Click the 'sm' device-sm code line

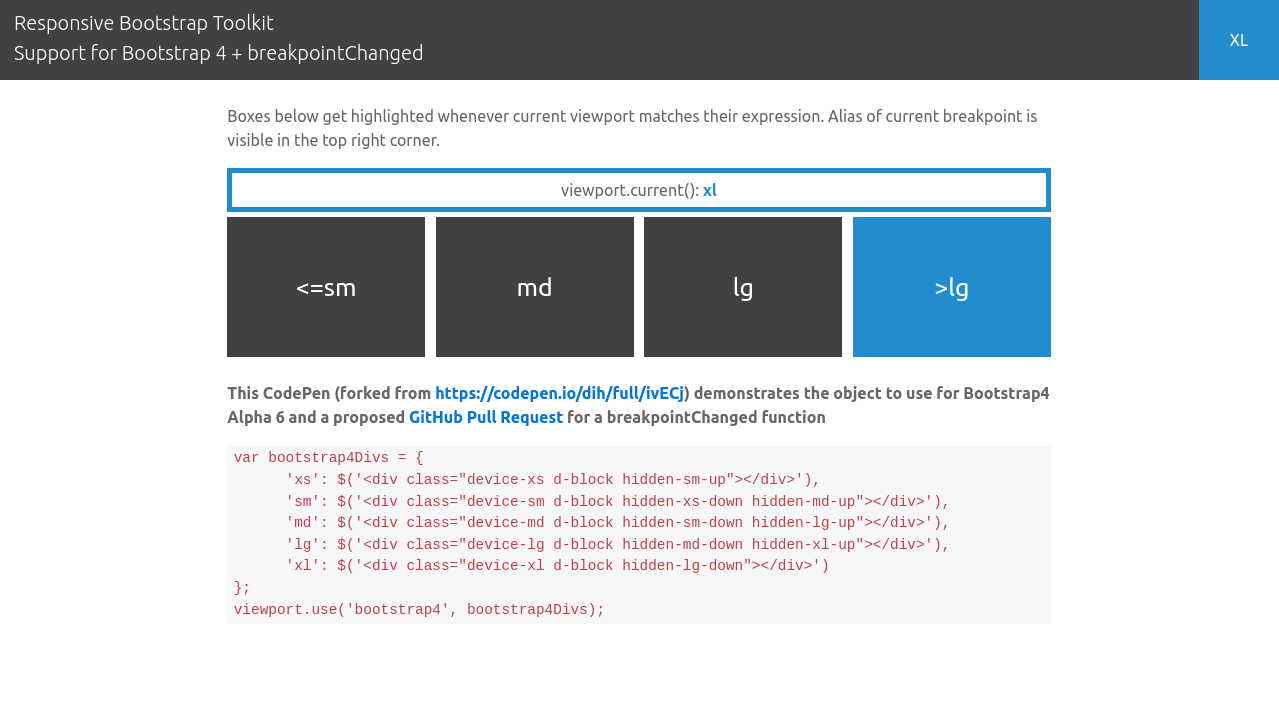pyautogui.click(x=617, y=502)
